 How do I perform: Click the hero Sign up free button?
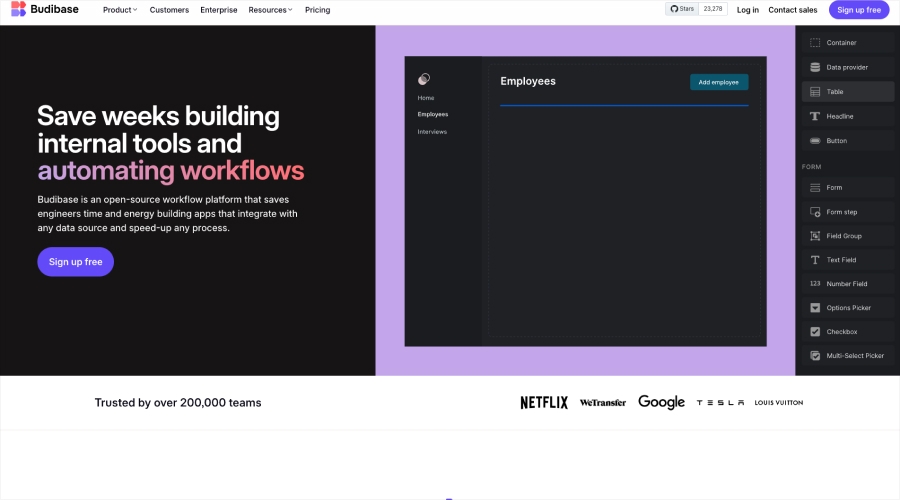click(x=76, y=262)
